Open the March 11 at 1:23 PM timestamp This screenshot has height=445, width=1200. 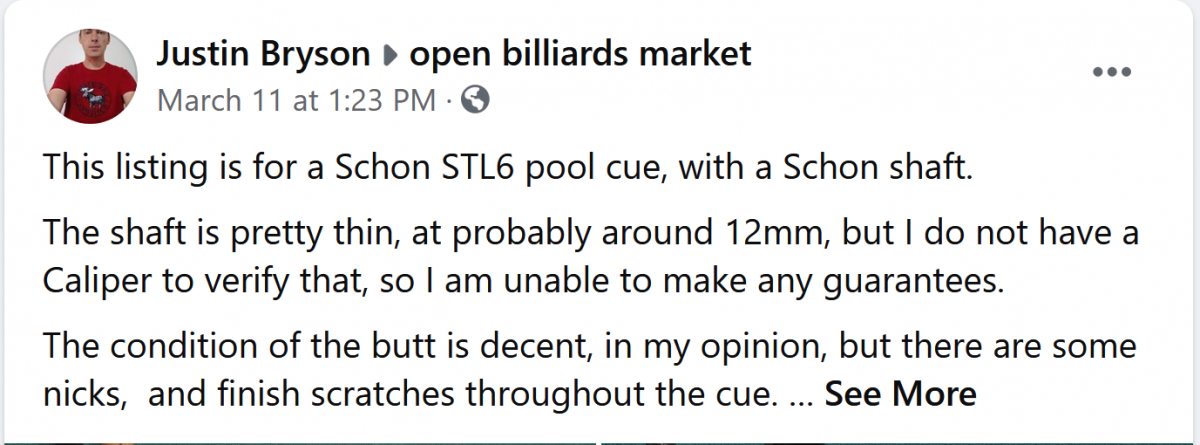pyautogui.click(x=296, y=100)
